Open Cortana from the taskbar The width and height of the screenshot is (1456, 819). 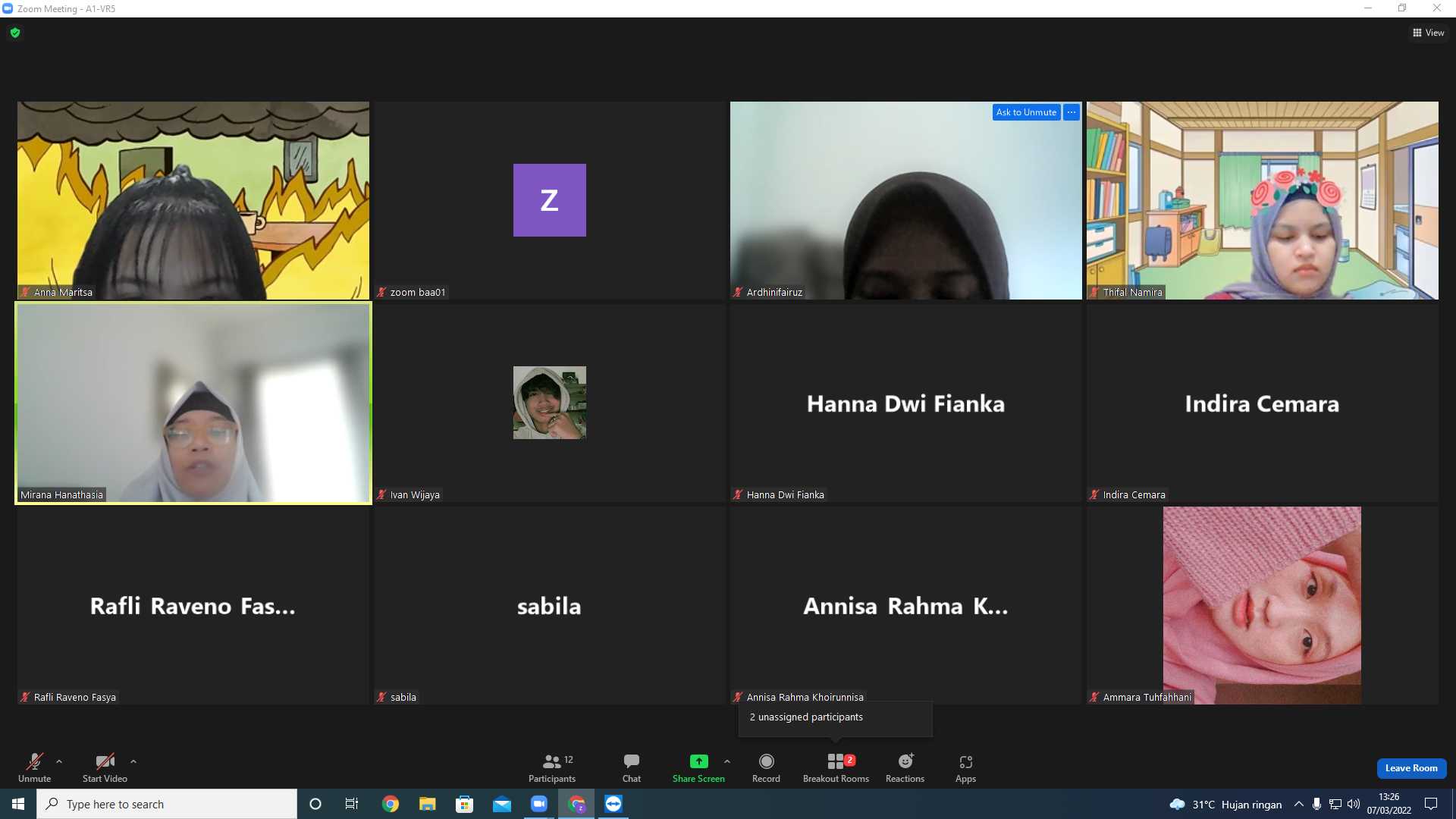(x=315, y=804)
